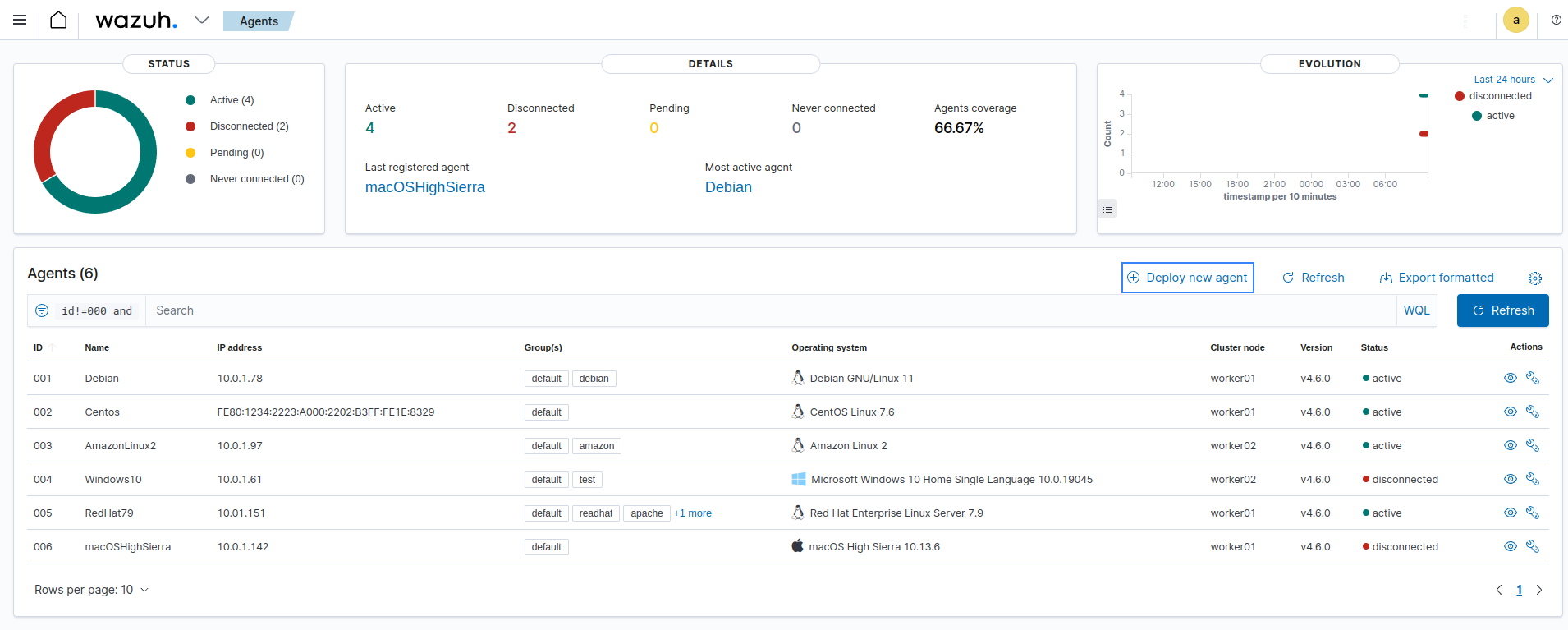Viewport: 1568px width, 630px height.
Task: Click the Disconnected count value 2
Action: [x=511, y=128]
